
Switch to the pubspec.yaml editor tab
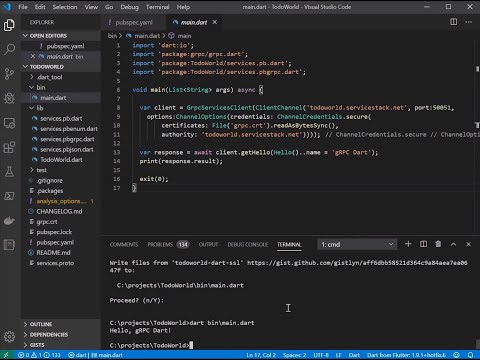[x=133, y=22]
